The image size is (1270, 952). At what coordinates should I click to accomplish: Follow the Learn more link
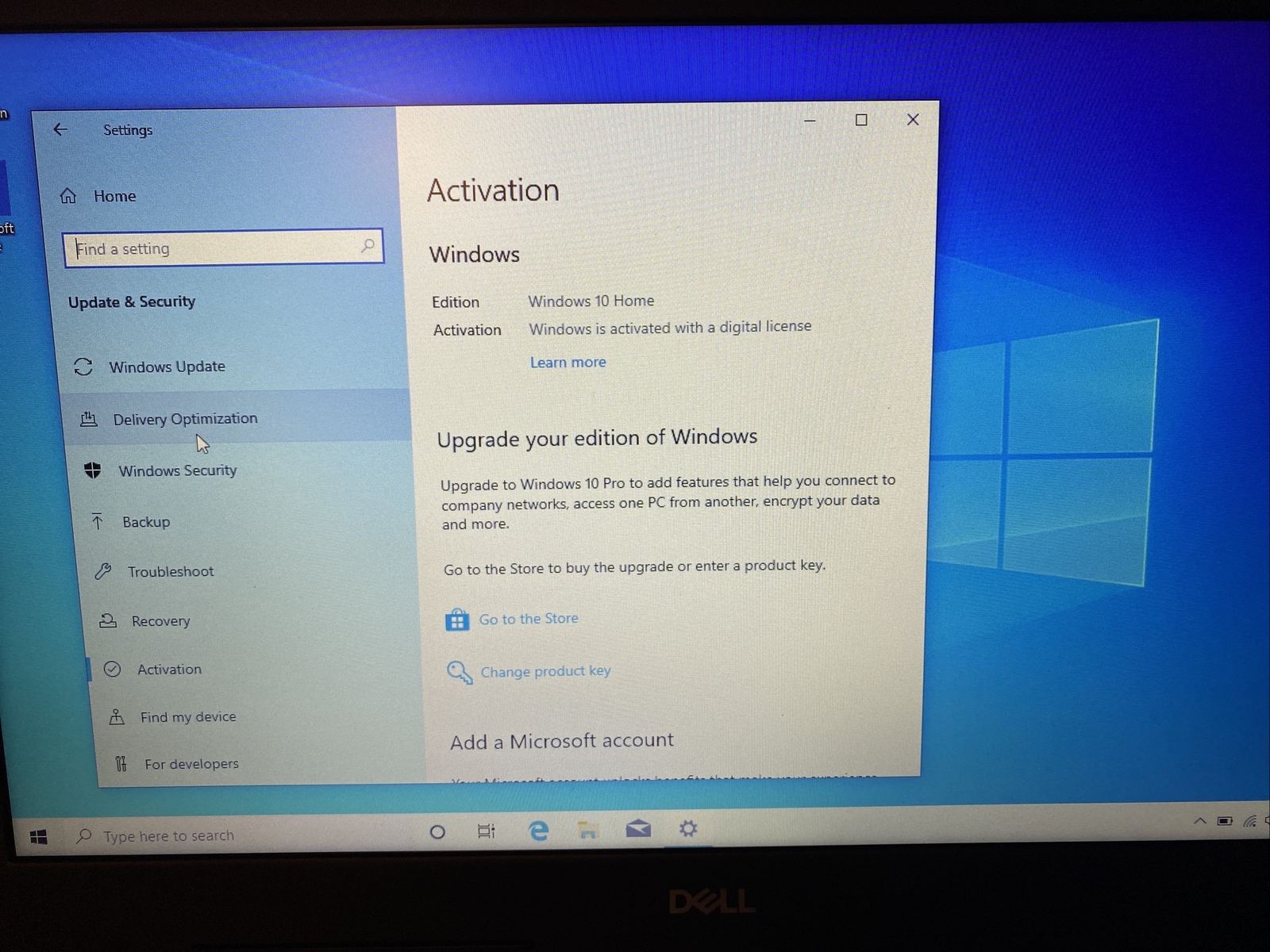click(x=568, y=362)
